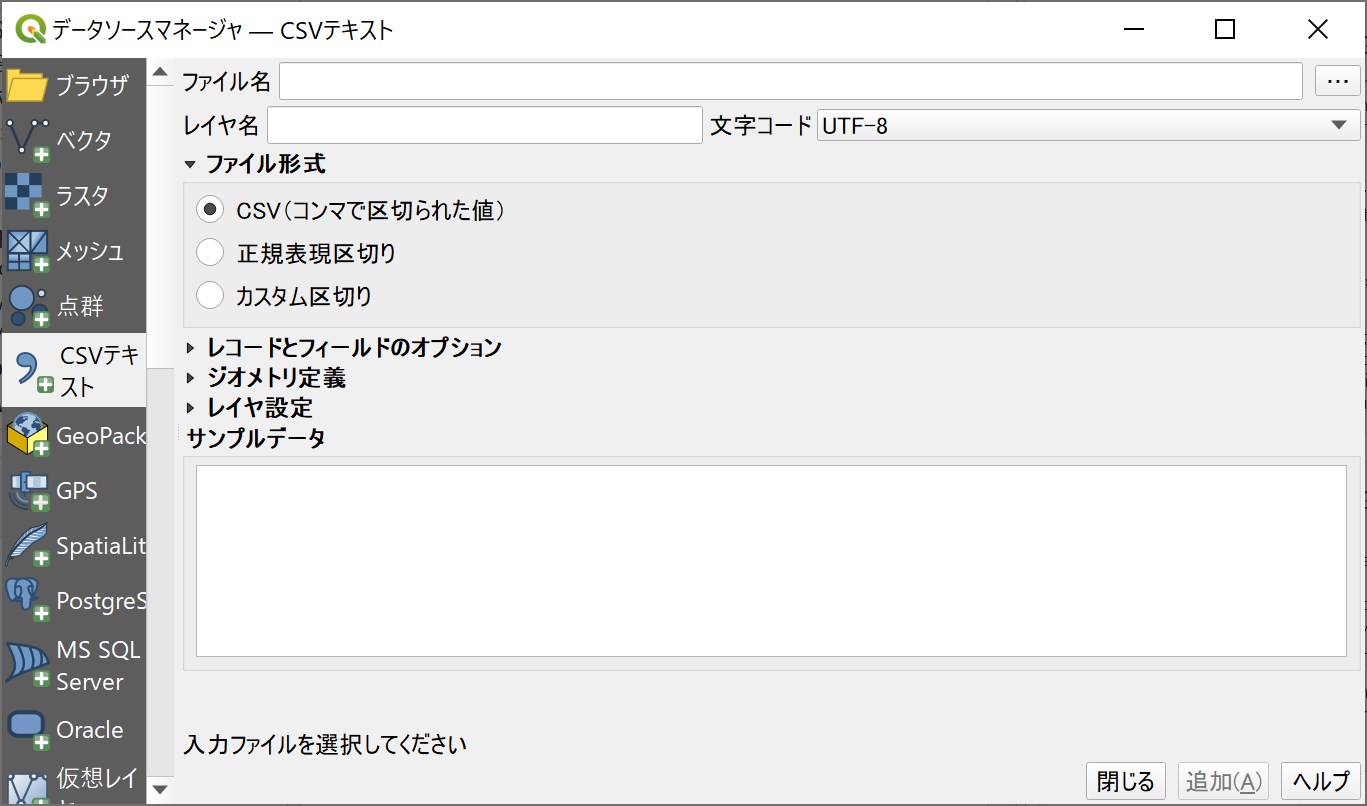
Task: Click the ヘルプ button
Action: click(x=1321, y=781)
